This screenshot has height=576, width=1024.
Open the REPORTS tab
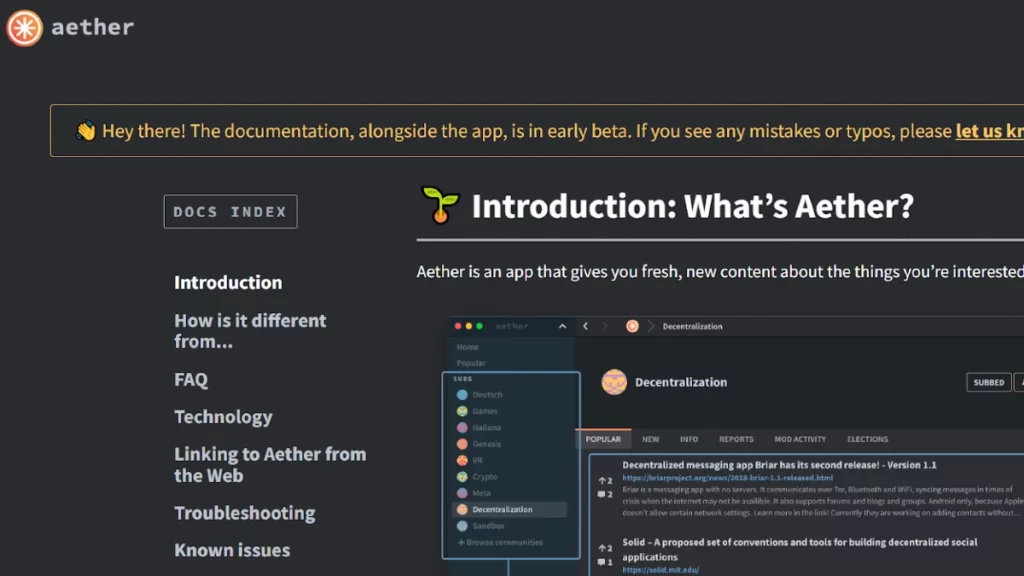tap(736, 439)
